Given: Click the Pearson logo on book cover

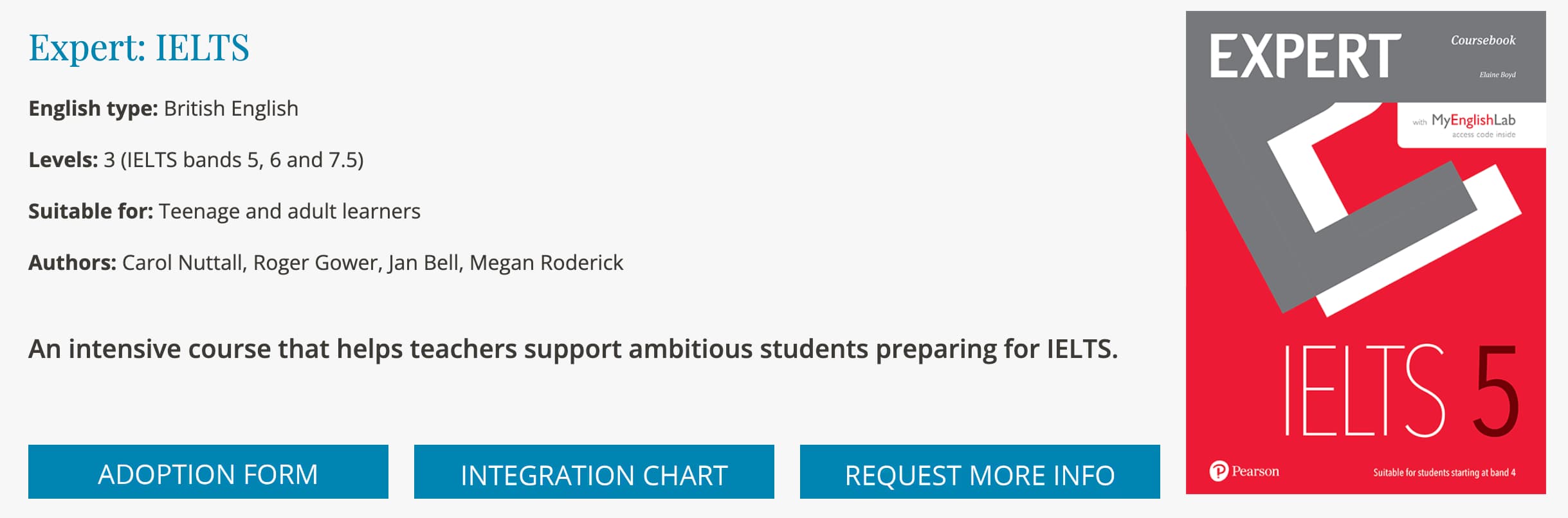Looking at the screenshot, I should point(1244,471).
